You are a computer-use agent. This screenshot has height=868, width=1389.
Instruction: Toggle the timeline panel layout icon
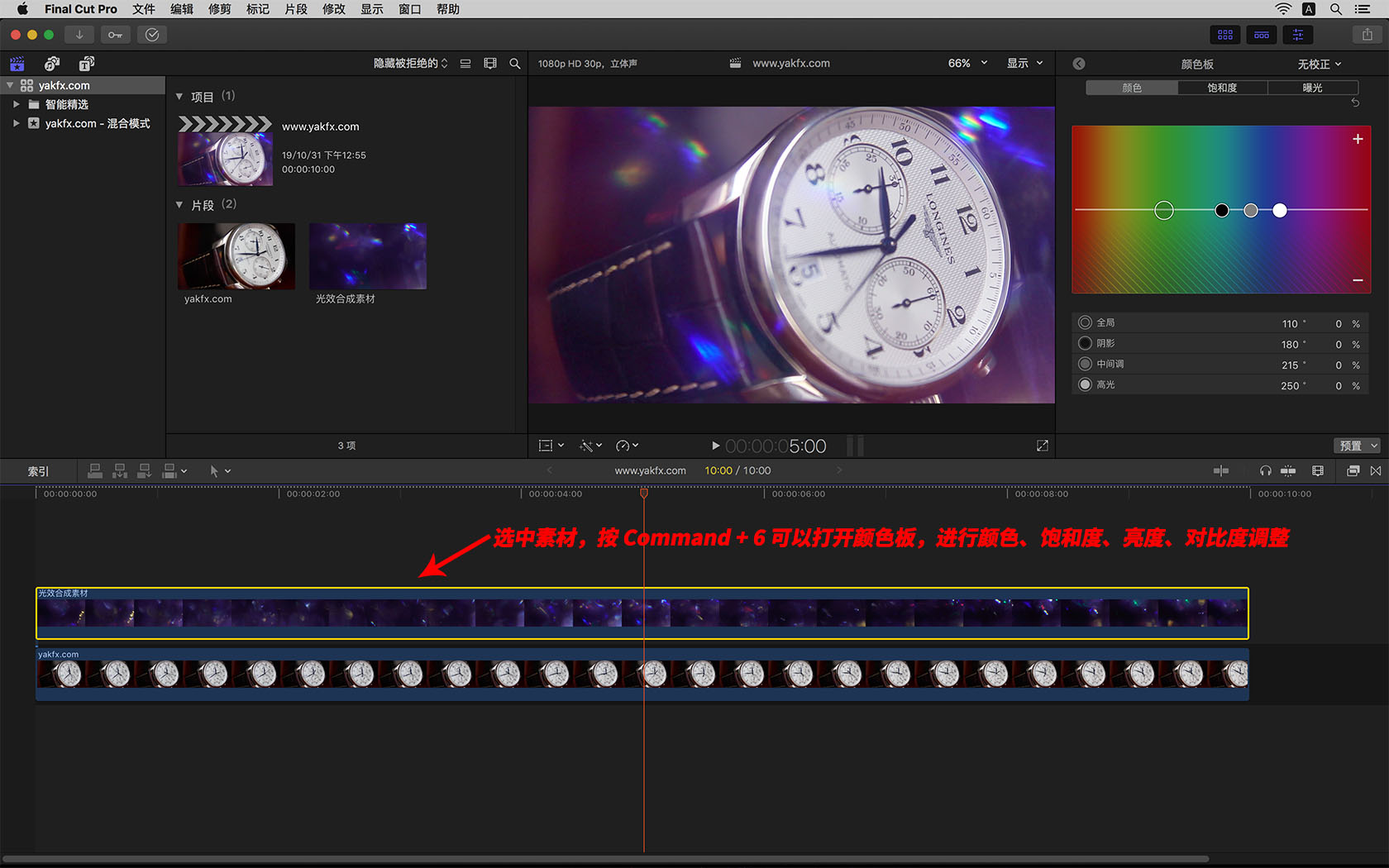pos(1262,35)
